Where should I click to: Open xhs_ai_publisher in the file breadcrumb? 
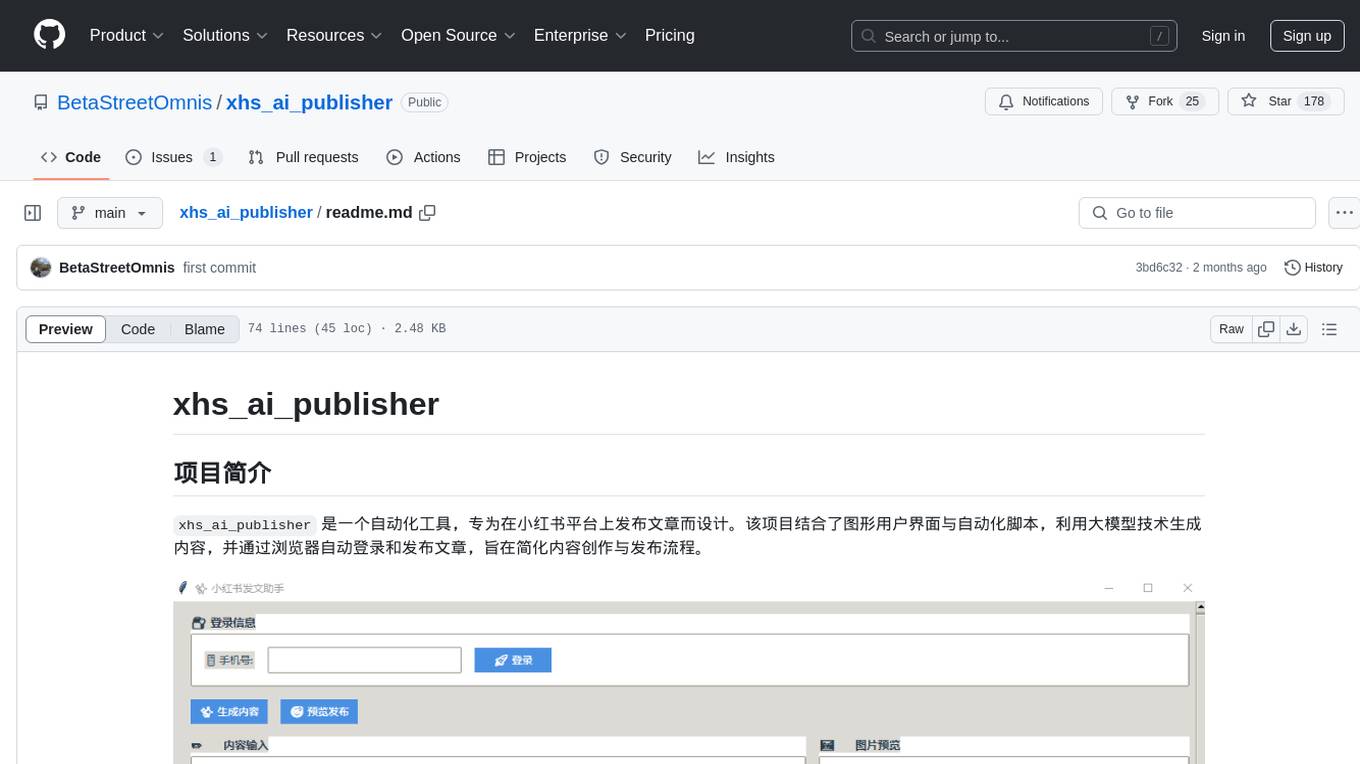point(246,212)
